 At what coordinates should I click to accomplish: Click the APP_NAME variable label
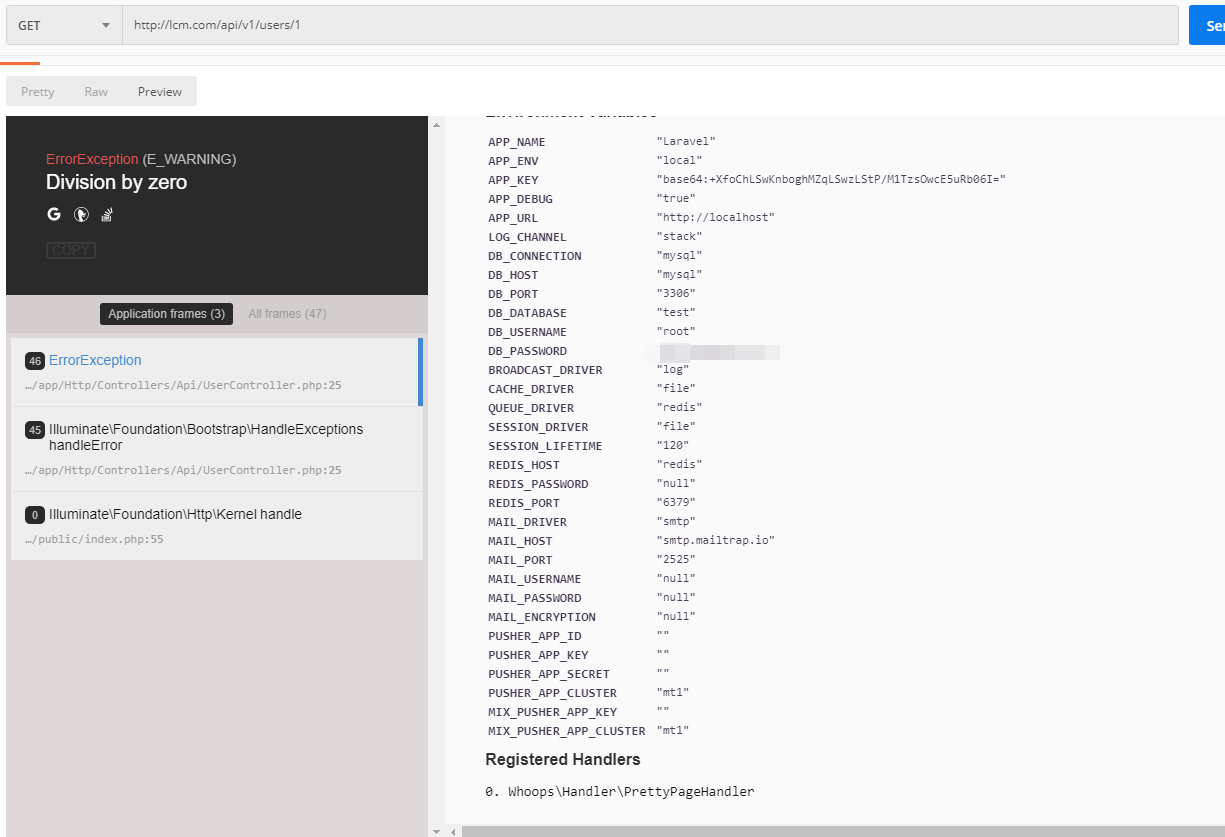[x=517, y=142]
